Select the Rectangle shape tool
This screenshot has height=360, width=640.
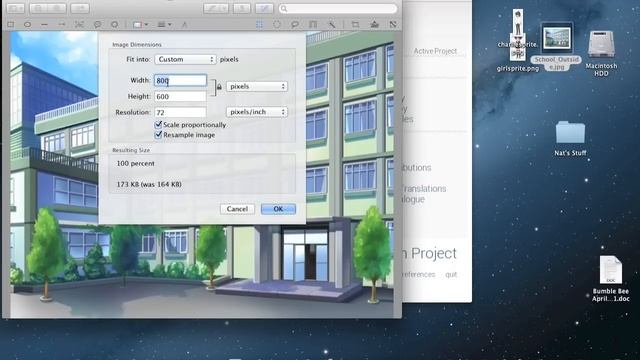[11, 24]
